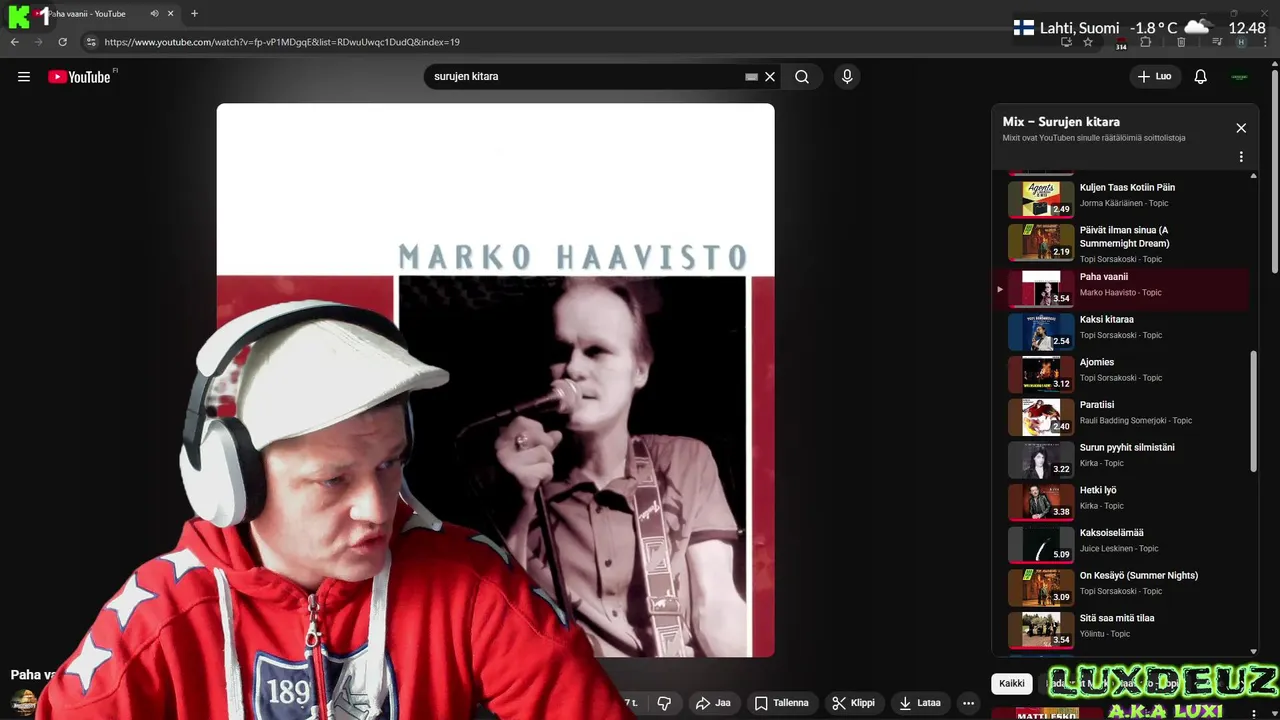Image resolution: width=1280 pixels, height=720 pixels.
Task: Start voice search with the microphone
Action: pos(847,77)
